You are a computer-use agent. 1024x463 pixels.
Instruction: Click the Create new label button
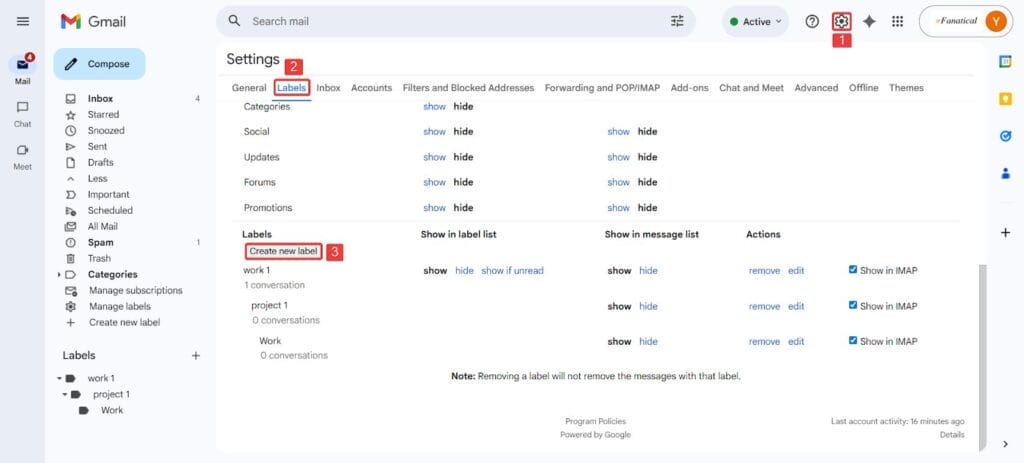tap(284, 251)
